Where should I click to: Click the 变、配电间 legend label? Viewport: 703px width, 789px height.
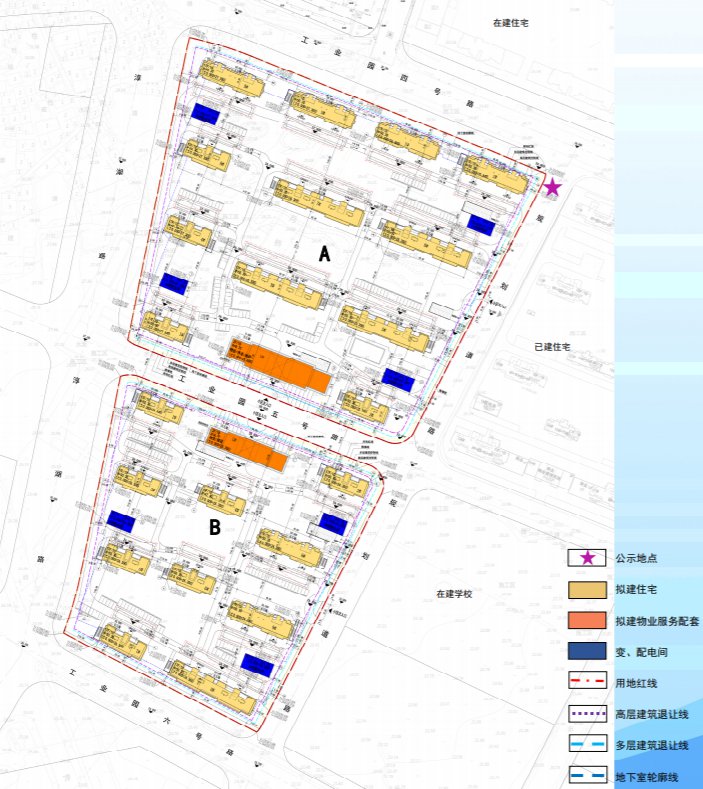click(642, 652)
